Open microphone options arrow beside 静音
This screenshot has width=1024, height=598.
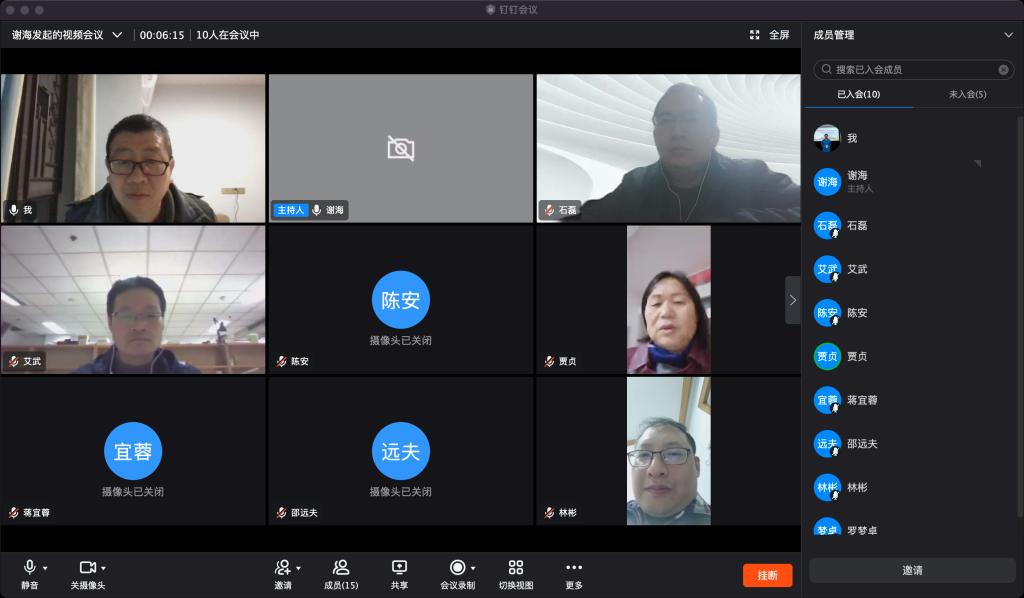[45, 568]
